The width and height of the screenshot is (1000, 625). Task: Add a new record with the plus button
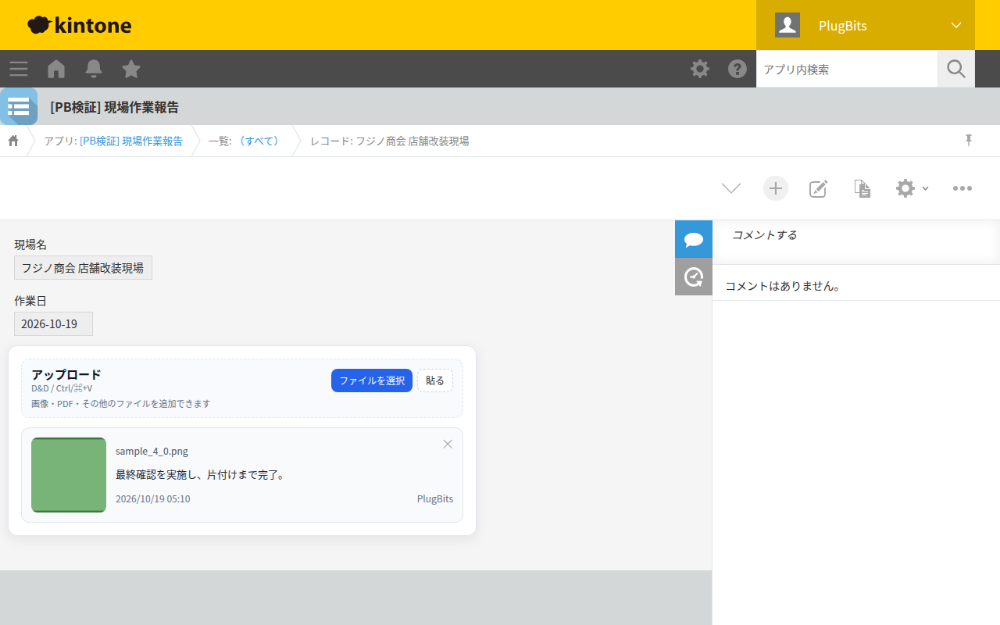tap(775, 188)
